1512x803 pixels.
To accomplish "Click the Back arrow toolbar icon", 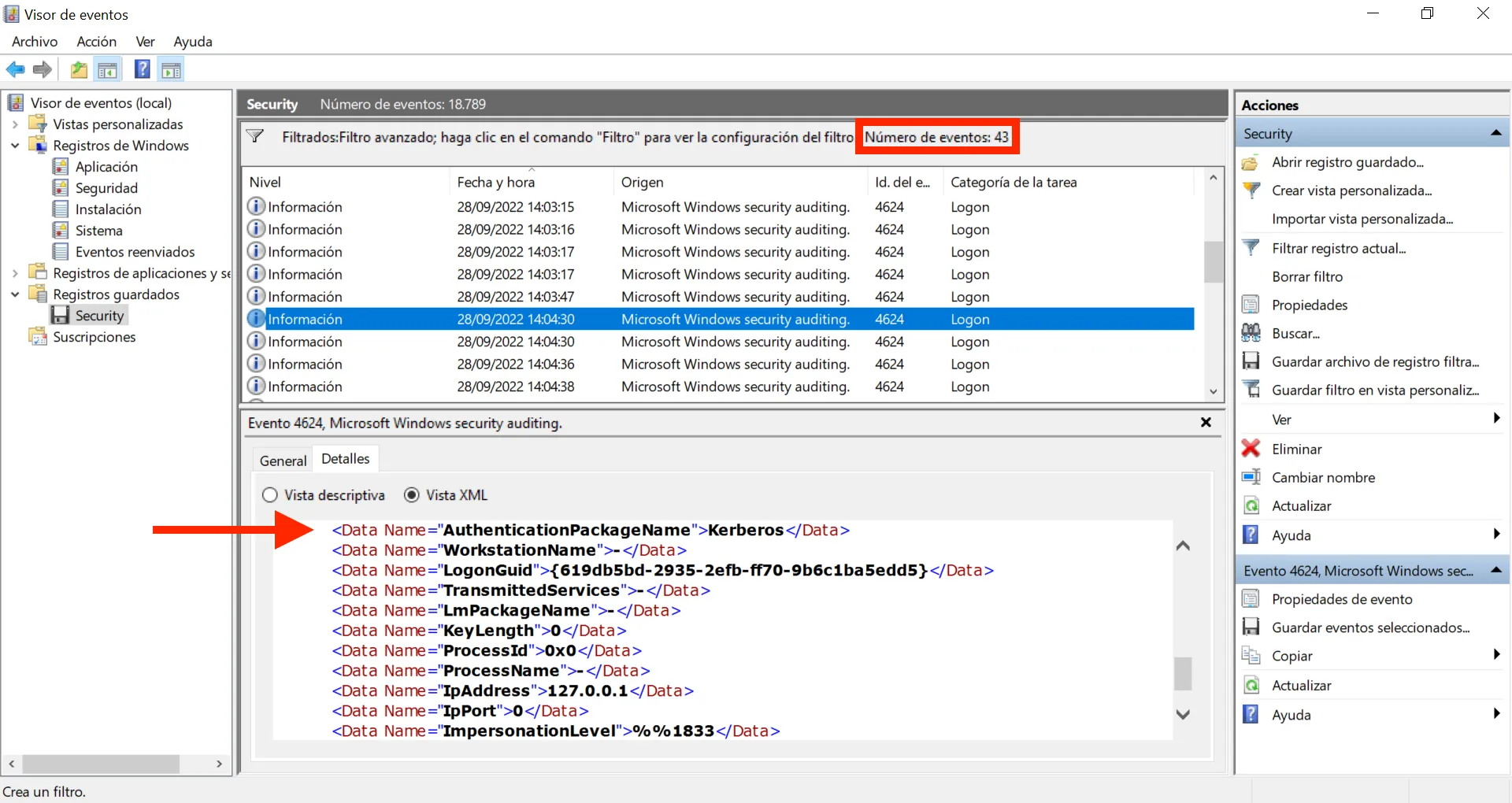I will click(15, 70).
